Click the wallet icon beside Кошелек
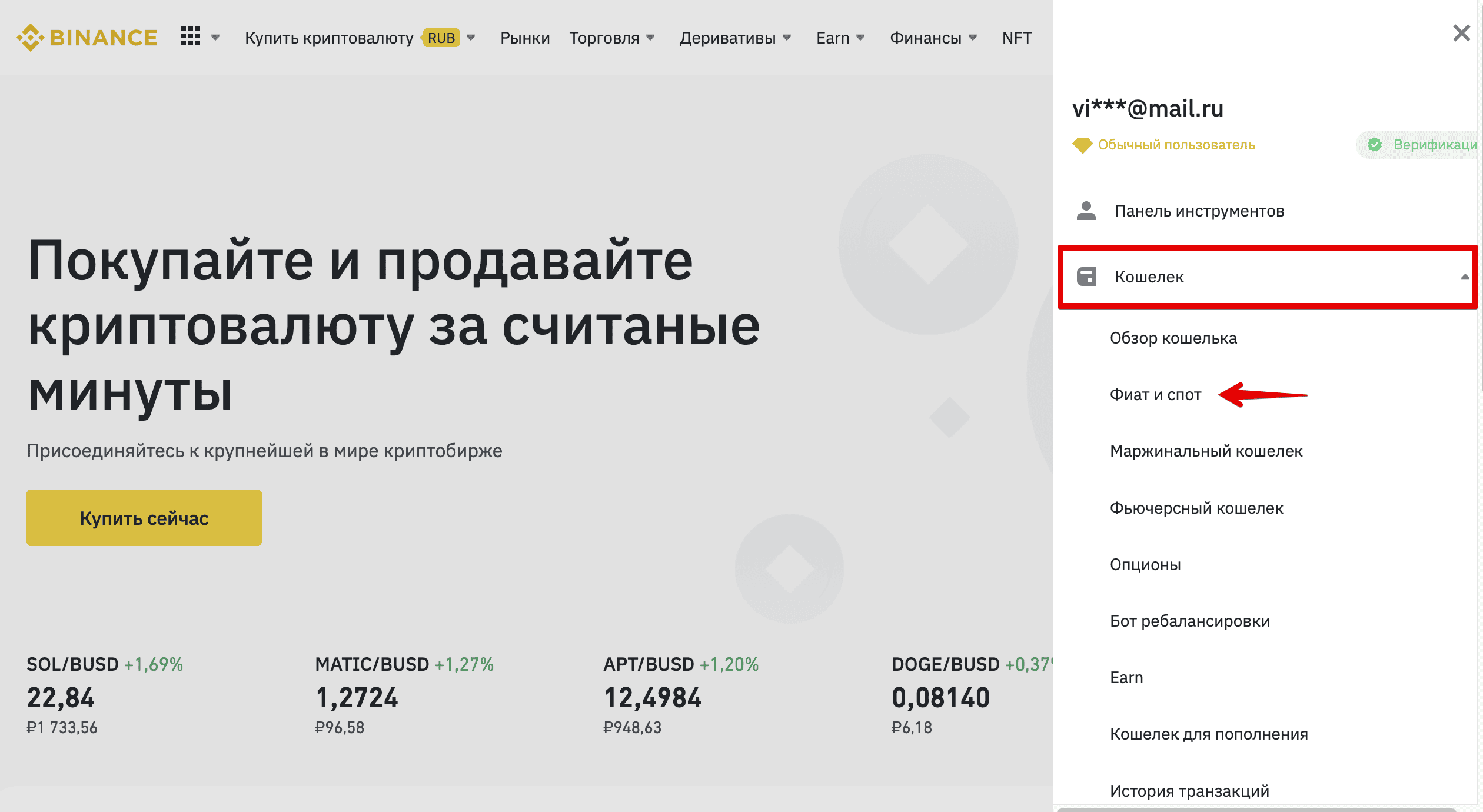The image size is (1483, 812). click(x=1086, y=277)
